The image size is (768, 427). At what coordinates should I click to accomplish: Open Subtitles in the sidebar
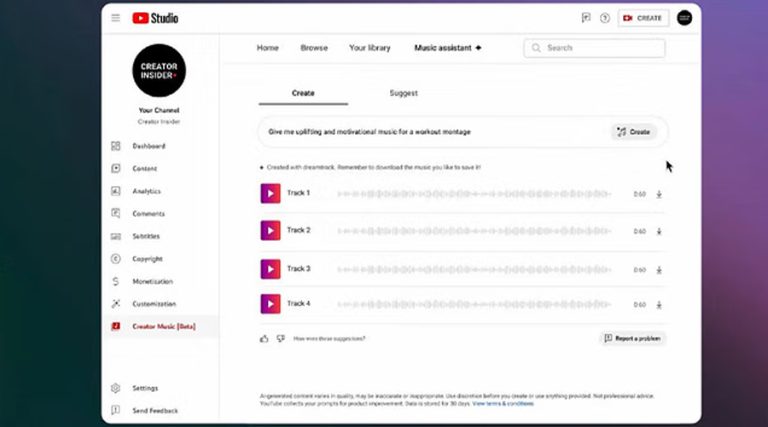[146, 236]
